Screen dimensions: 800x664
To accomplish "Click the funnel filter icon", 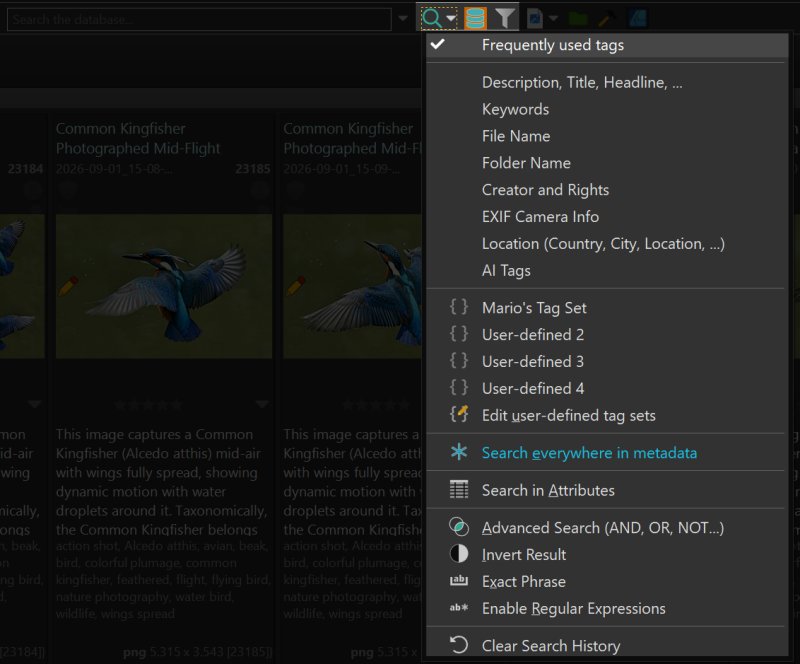I will [505, 18].
